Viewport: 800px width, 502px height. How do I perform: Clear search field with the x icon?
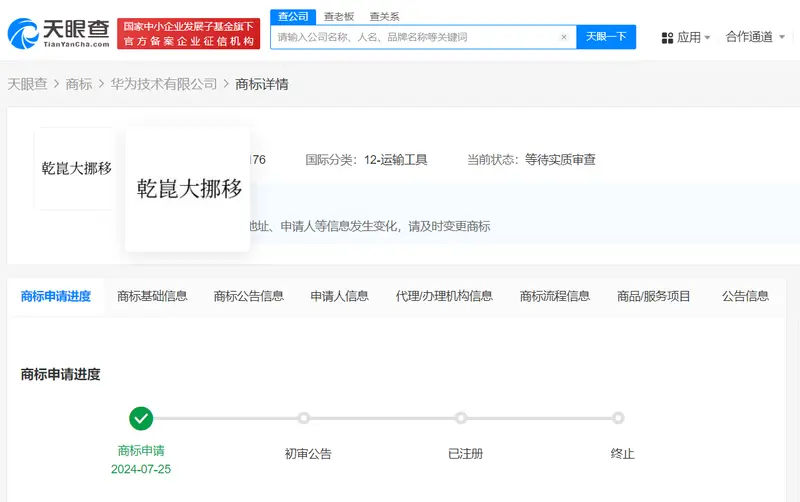click(564, 37)
